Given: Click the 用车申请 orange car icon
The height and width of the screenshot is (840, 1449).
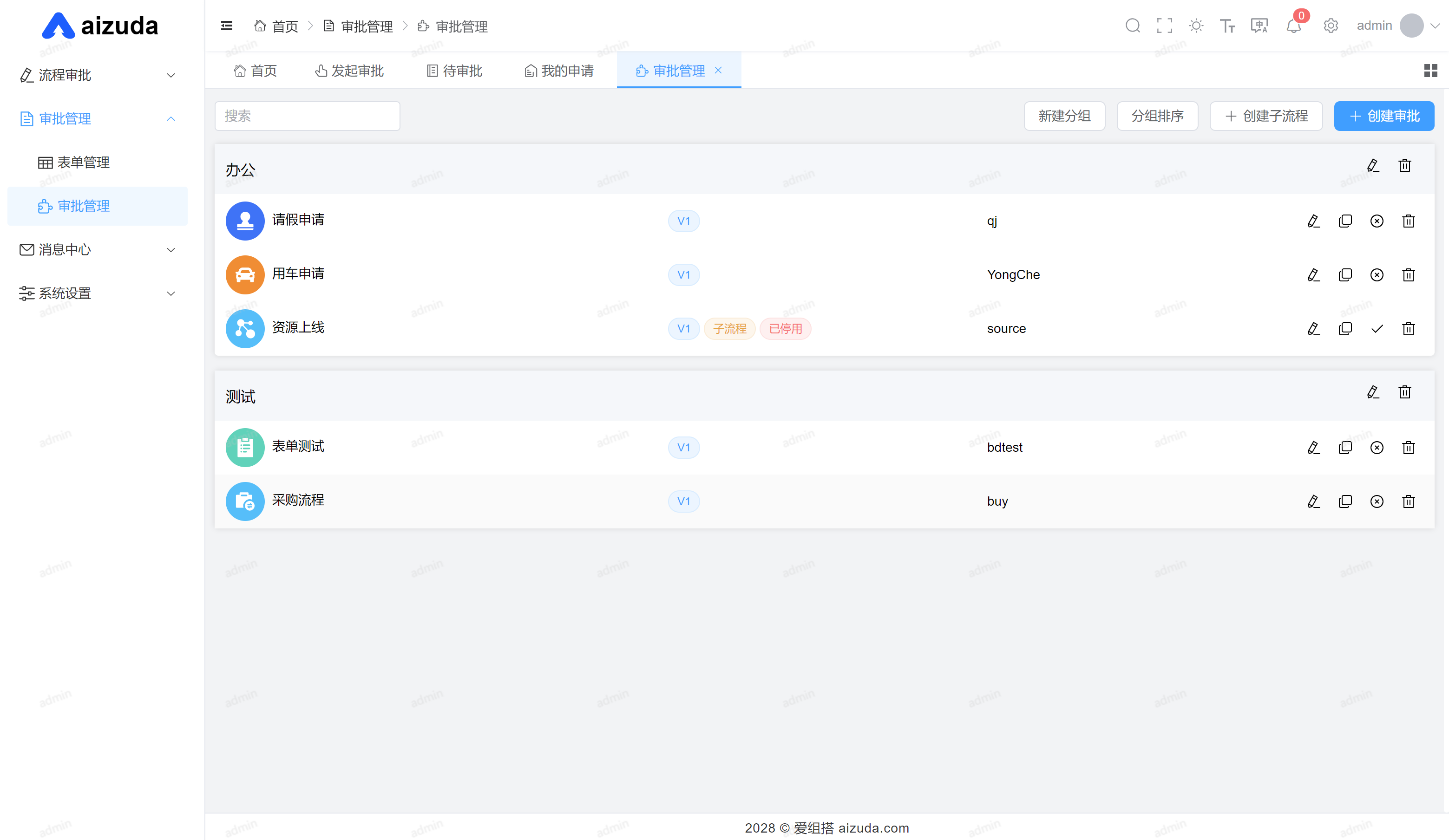Looking at the screenshot, I should pyautogui.click(x=245, y=275).
